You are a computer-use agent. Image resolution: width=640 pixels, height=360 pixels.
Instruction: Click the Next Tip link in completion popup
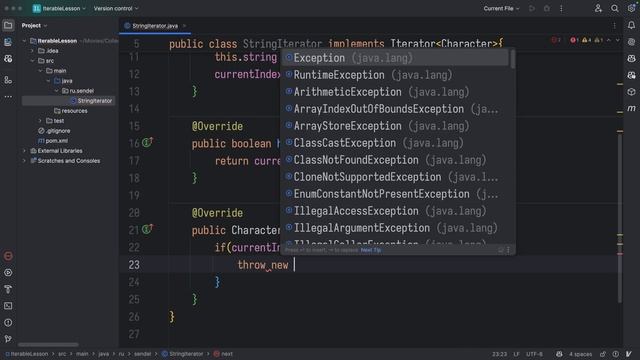[x=371, y=250]
